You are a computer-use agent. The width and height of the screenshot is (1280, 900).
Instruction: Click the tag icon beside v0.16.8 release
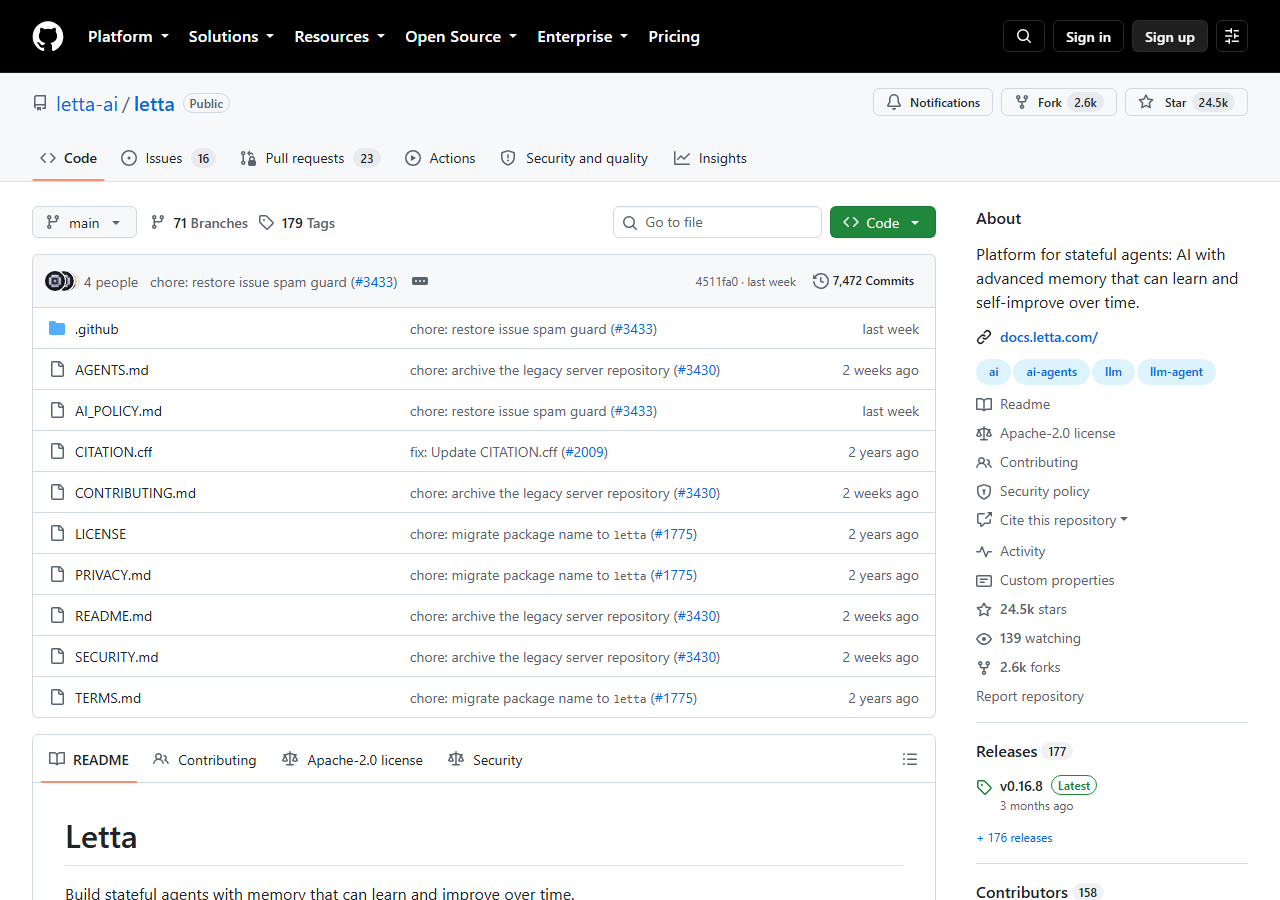point(985,787)
